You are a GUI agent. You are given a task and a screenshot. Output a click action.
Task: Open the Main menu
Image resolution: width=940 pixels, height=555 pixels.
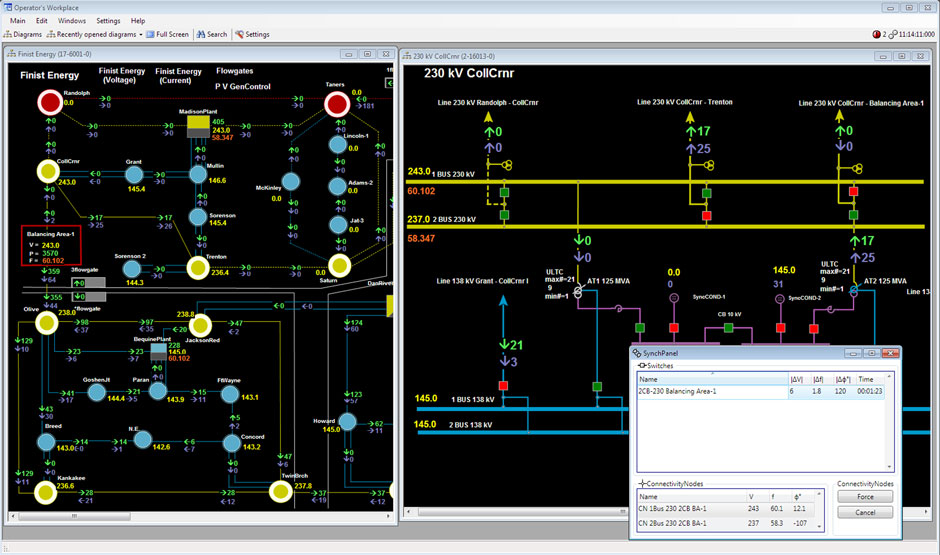17,20
